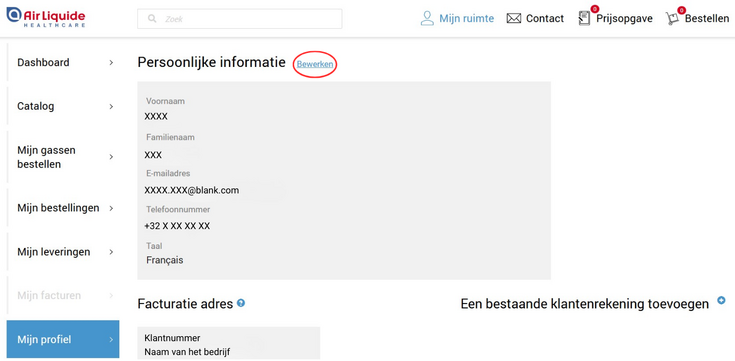Click the Contact envelope icon
The height and width of the screenshot is (361, 735).
514,18
